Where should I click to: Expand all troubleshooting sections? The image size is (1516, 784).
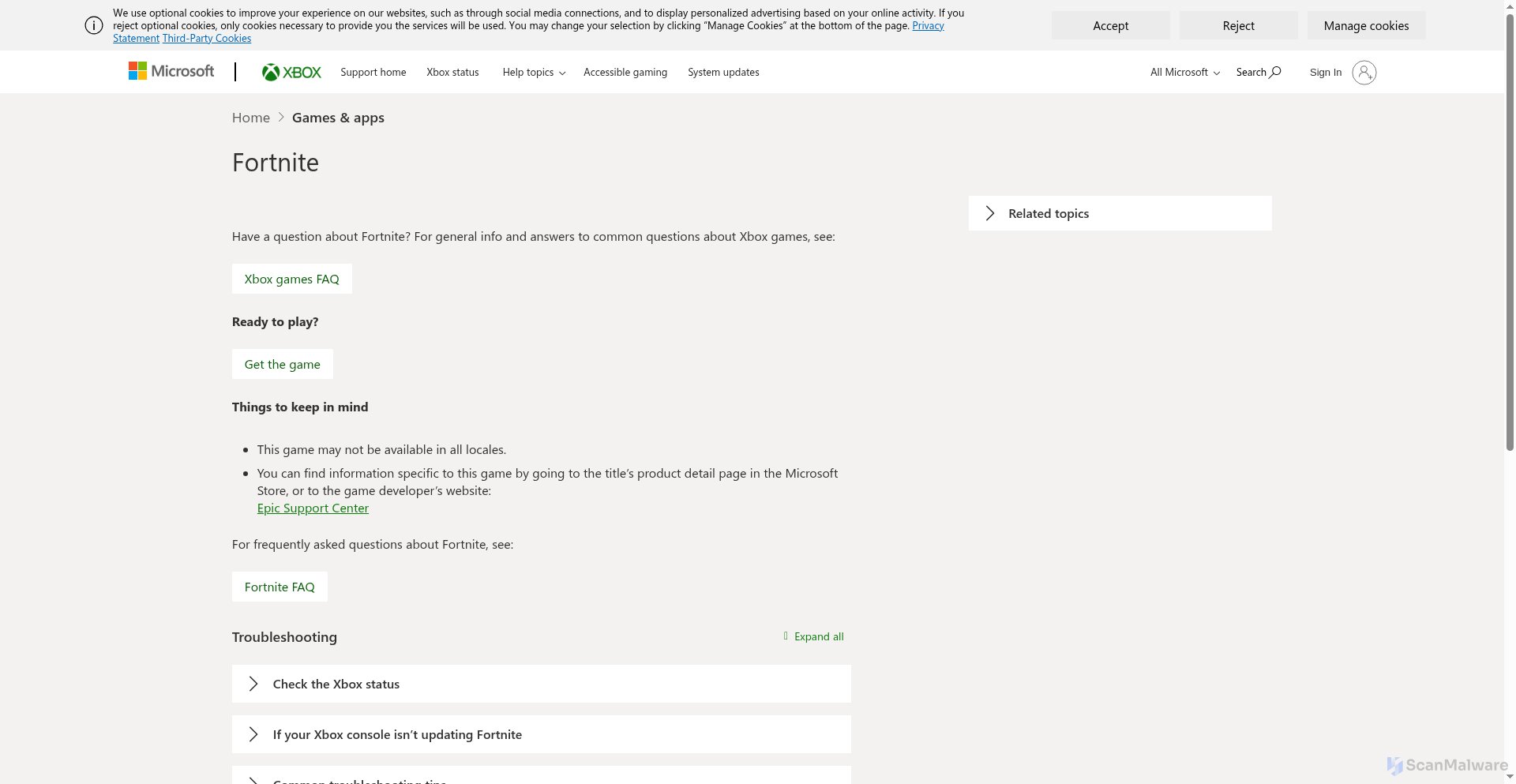[x=813, y=636]
